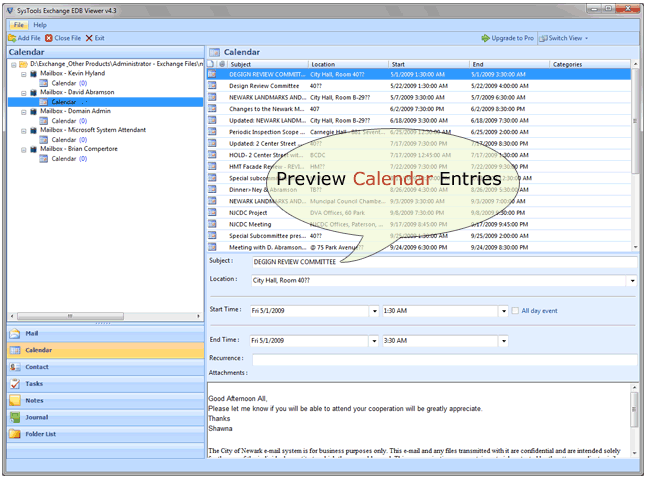Select the Tasks navigation pane
Image resolution: width=647 pixels, height=480 pixels.
(106, 384)
